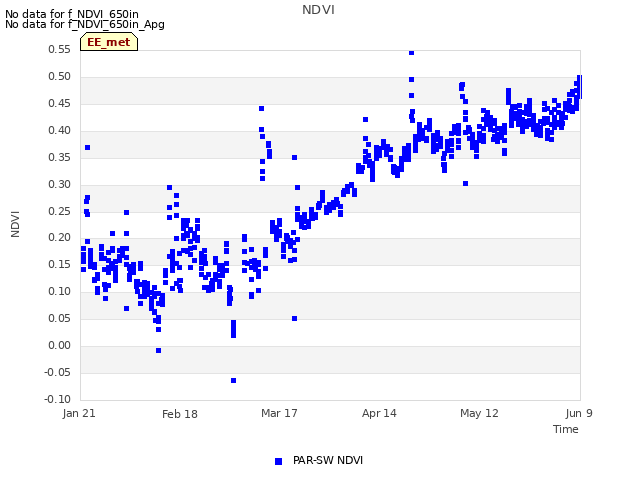Click the Feb 18 x-axis tick label
The image size is (640, 480).
tap(180, 414)
